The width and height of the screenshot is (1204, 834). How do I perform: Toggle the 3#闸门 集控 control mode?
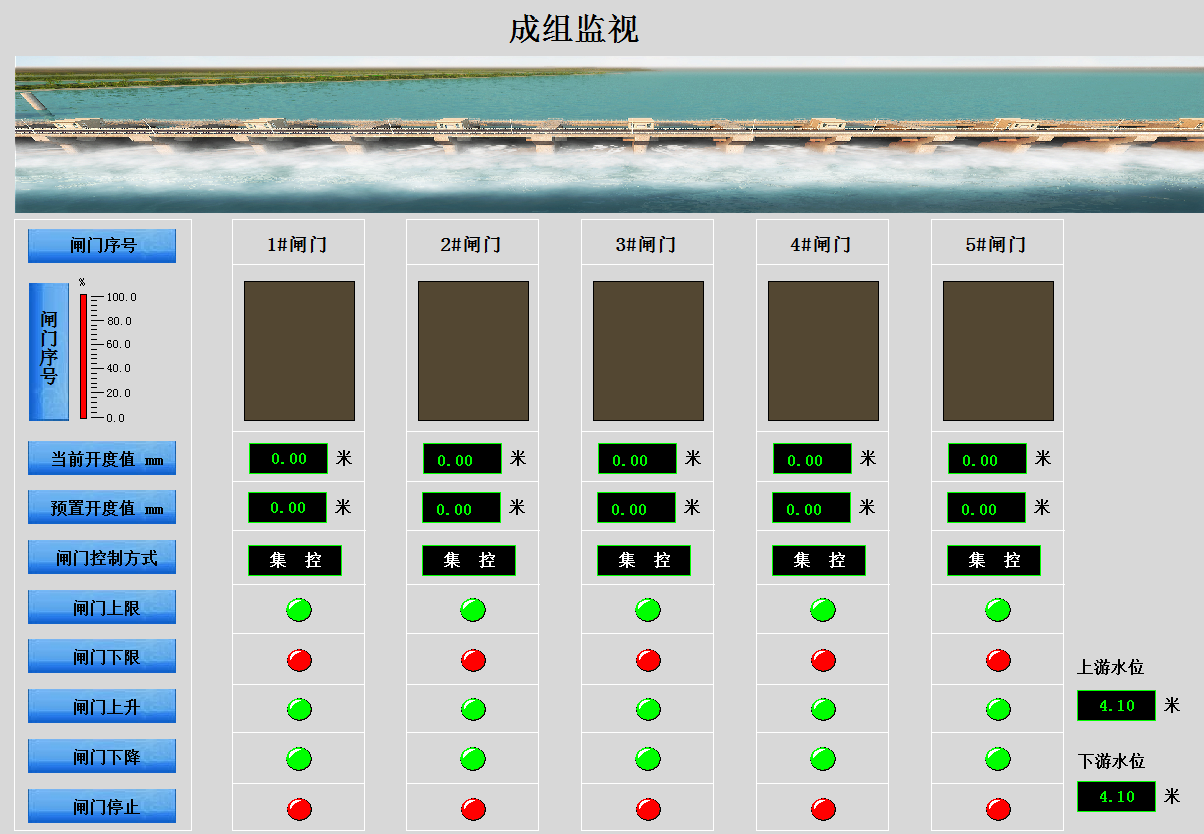644,560
